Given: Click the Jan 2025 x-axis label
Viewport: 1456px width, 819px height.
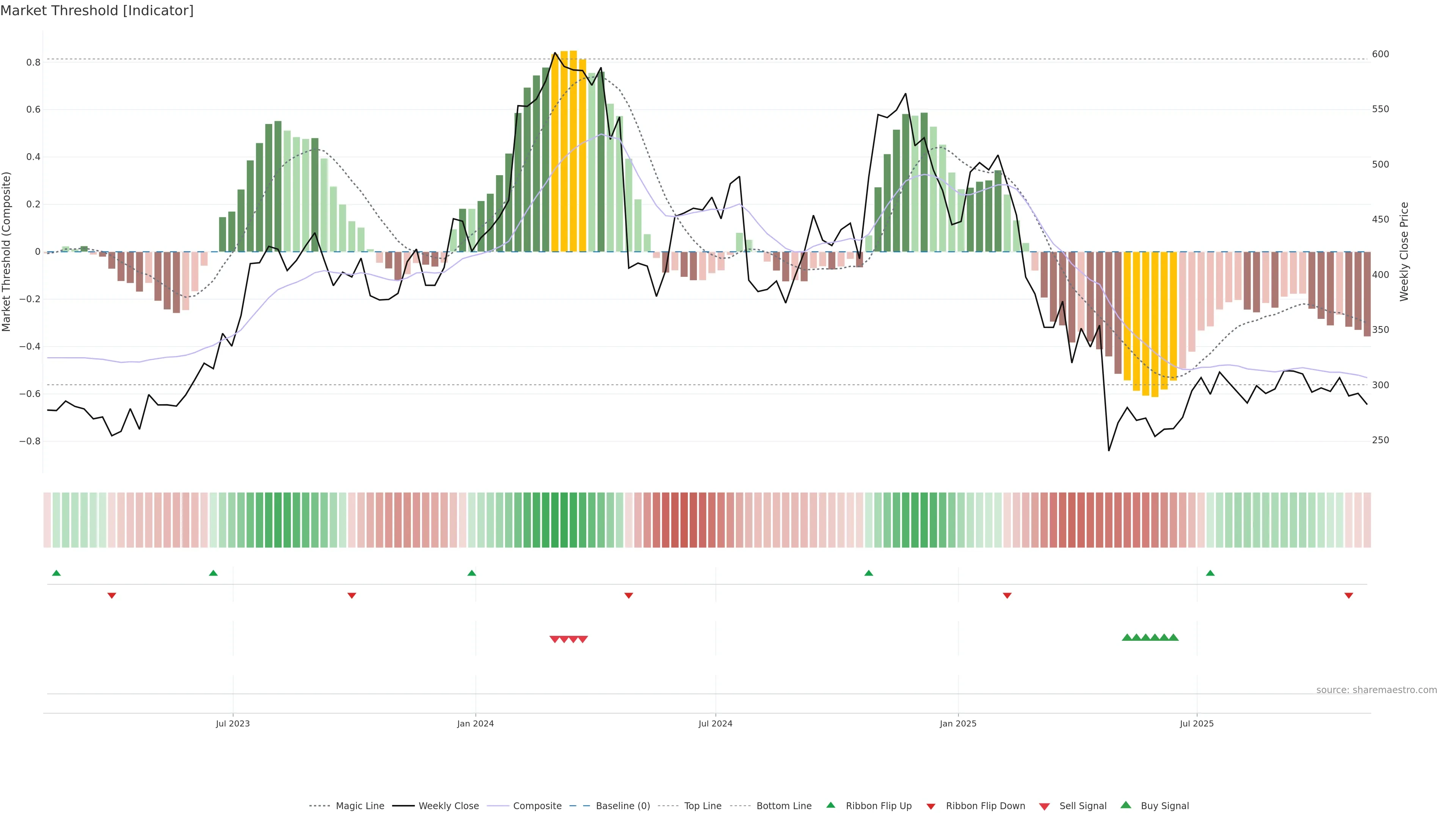Looking at the screenshot, I should [958, 723].
